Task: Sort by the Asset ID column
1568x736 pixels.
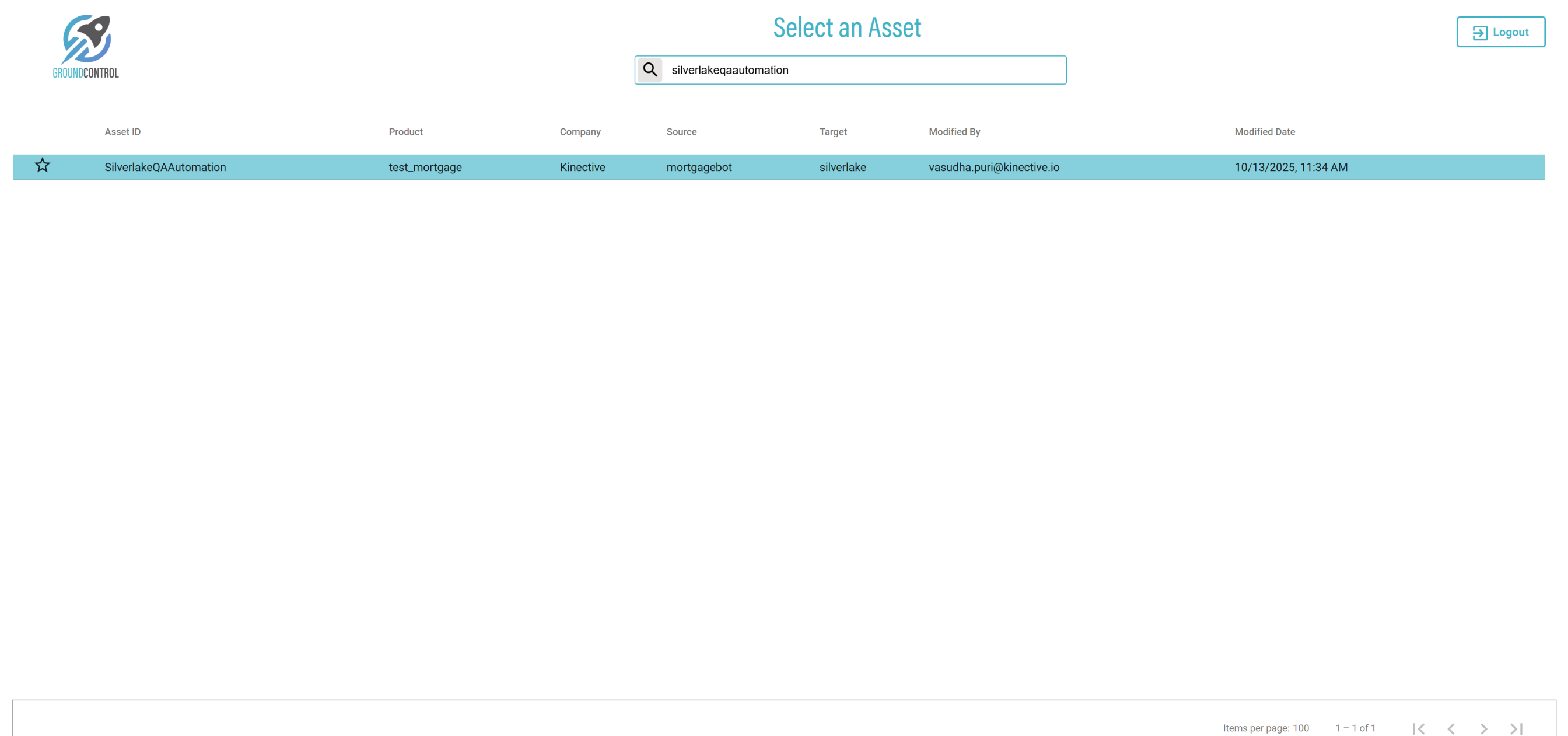Action: click(x=123, y=131)
